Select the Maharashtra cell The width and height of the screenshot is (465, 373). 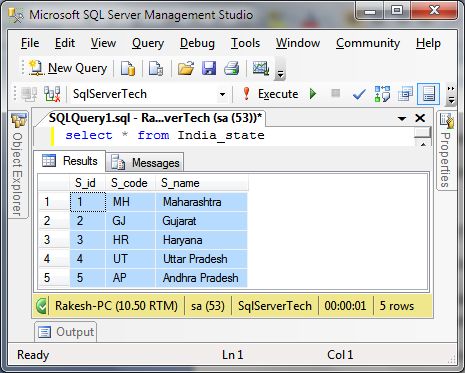tap(202, 202)
